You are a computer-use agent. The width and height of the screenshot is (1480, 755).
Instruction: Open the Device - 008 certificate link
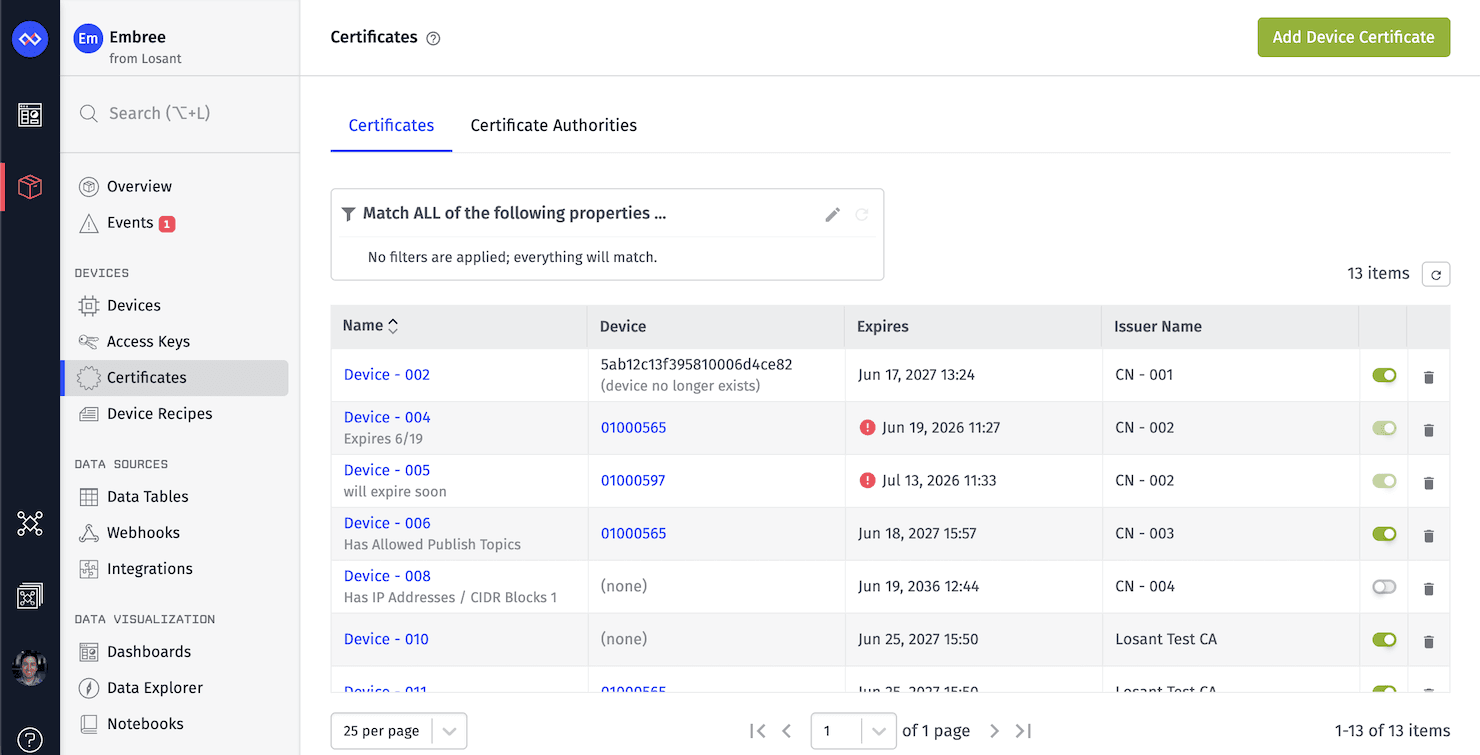(387, 577)
